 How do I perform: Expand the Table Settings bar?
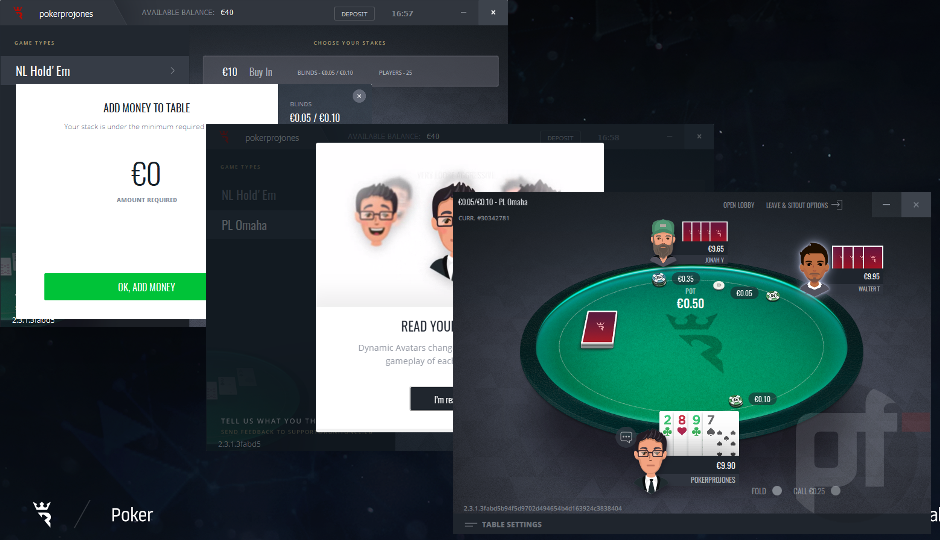(692, 524)
